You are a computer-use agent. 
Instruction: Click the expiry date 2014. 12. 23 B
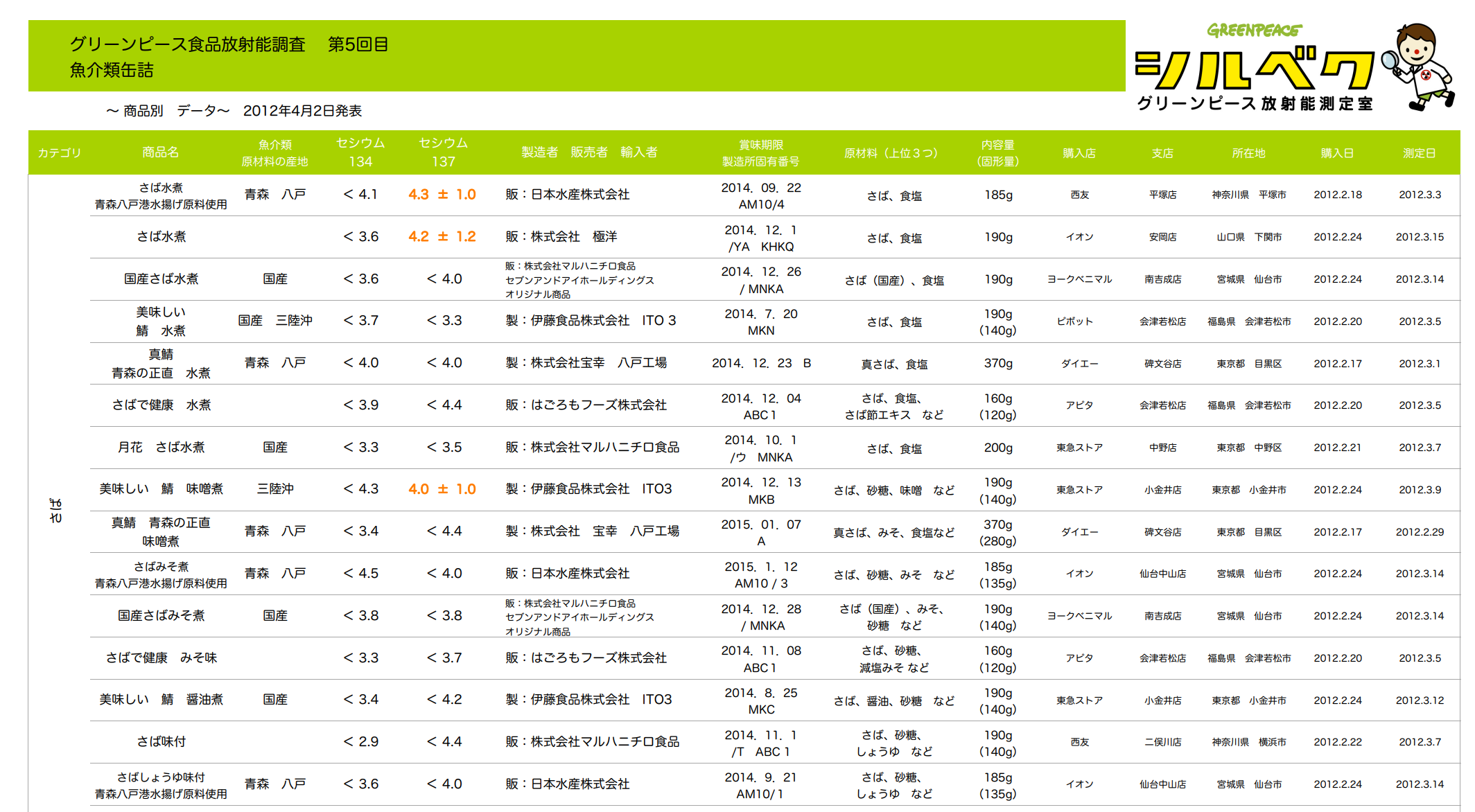(761, 364)
